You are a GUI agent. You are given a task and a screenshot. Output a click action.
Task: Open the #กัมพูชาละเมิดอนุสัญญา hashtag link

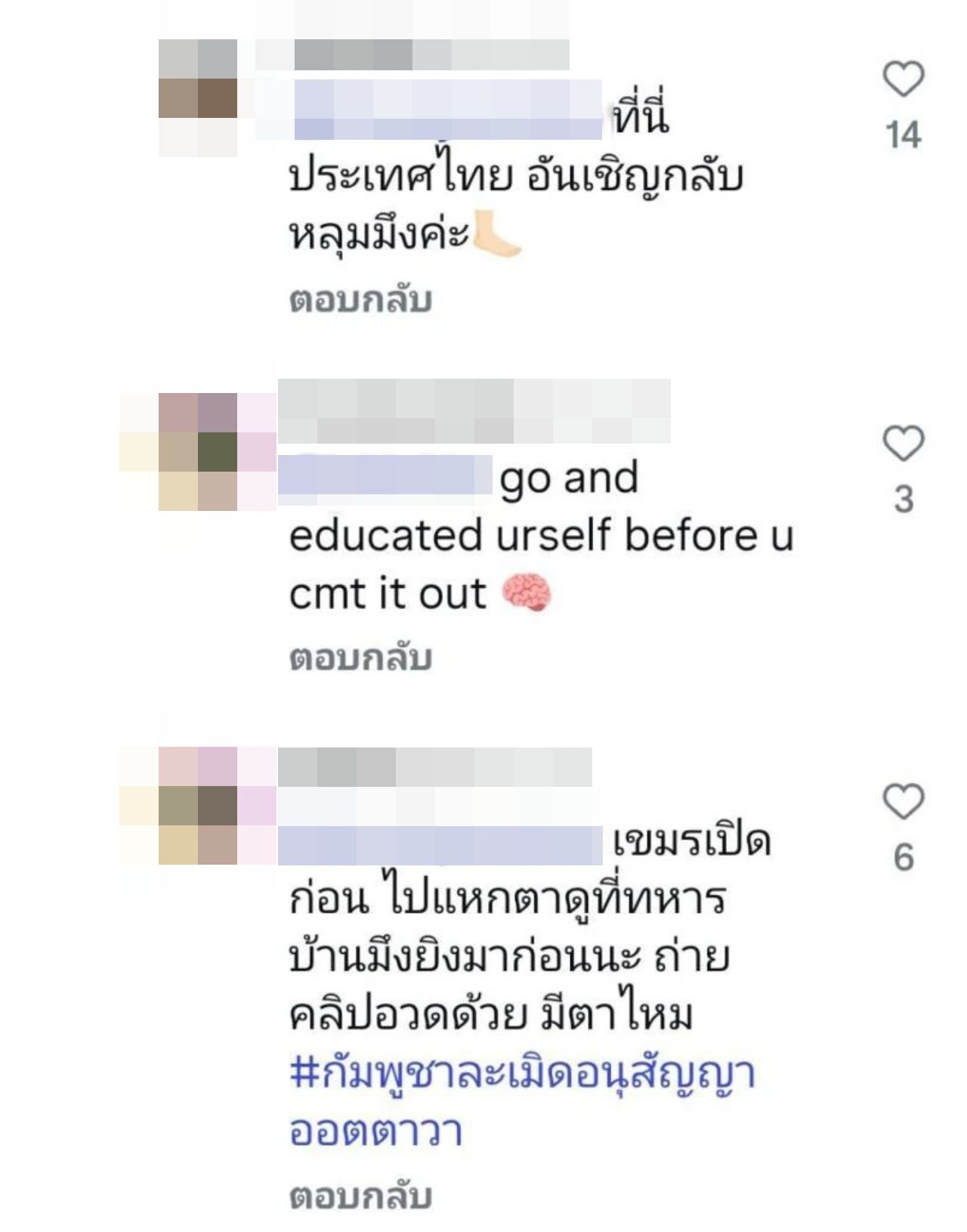click(523, 1075)
